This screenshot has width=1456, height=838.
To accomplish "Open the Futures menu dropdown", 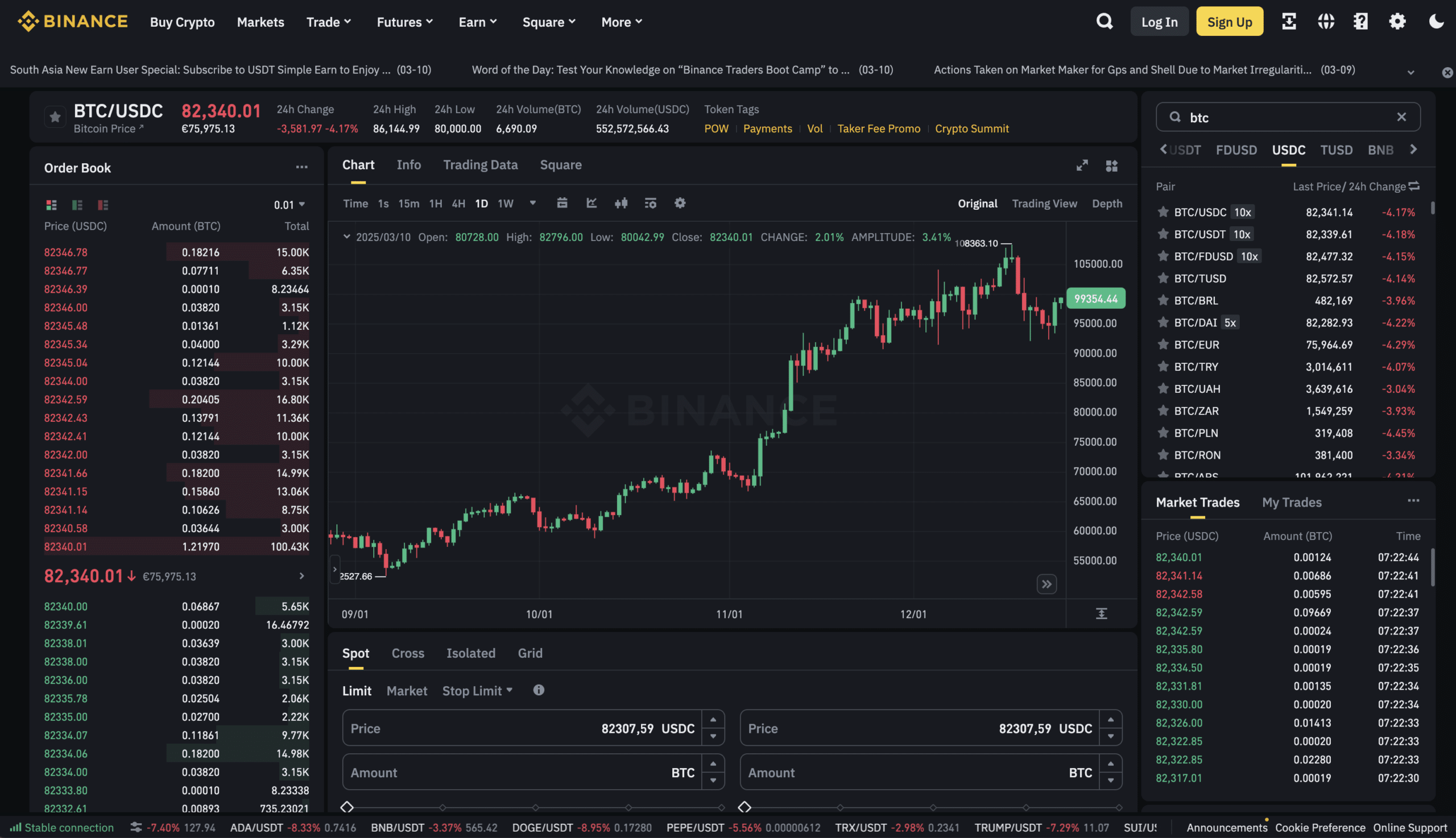I will tap(404, 22).
